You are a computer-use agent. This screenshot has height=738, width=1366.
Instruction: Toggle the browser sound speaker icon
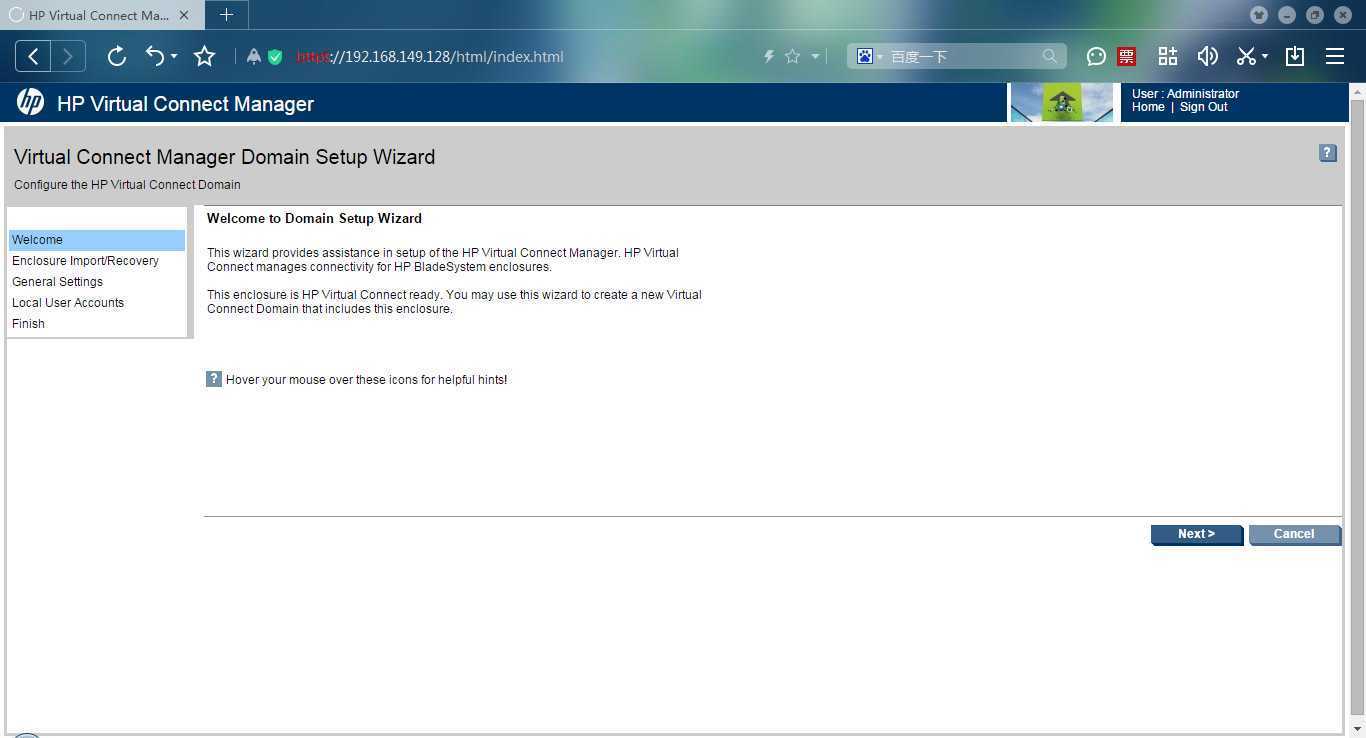click(1208, 56)
